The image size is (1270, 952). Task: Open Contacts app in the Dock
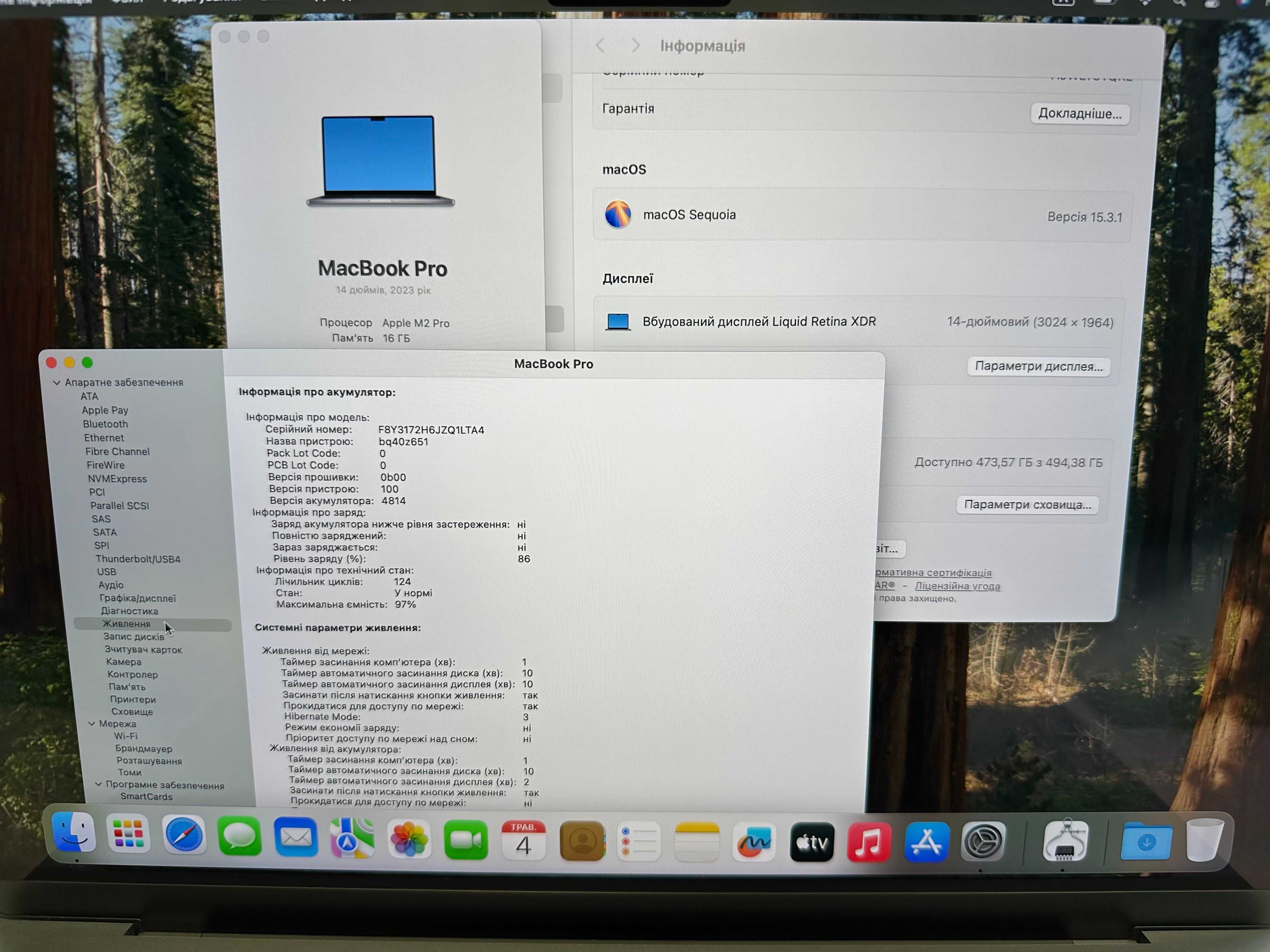[582, 841]
